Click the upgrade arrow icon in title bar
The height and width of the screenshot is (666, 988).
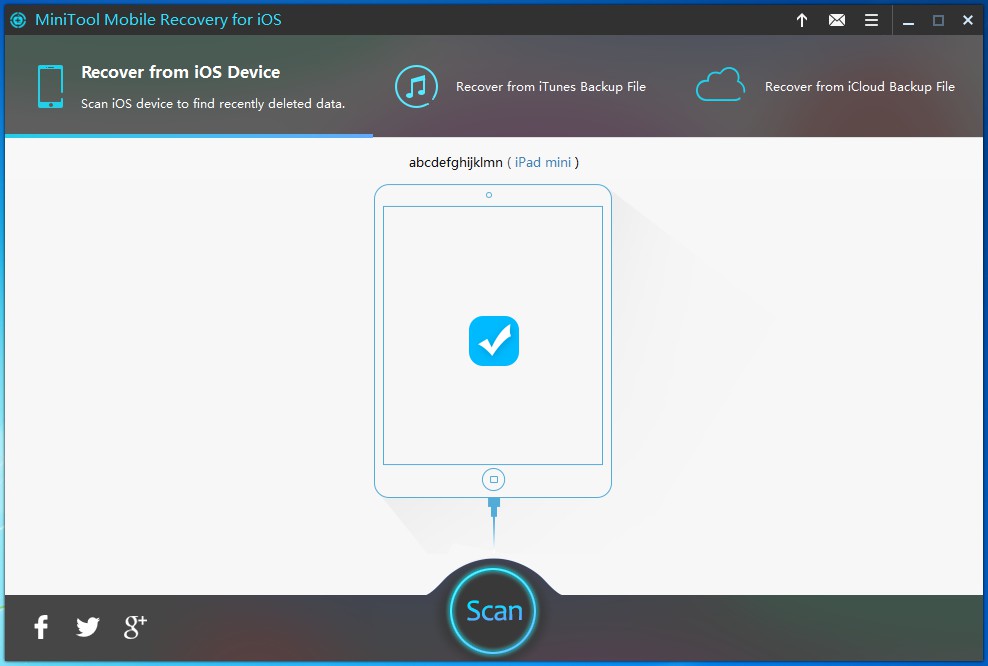click(x=801, y=20)
